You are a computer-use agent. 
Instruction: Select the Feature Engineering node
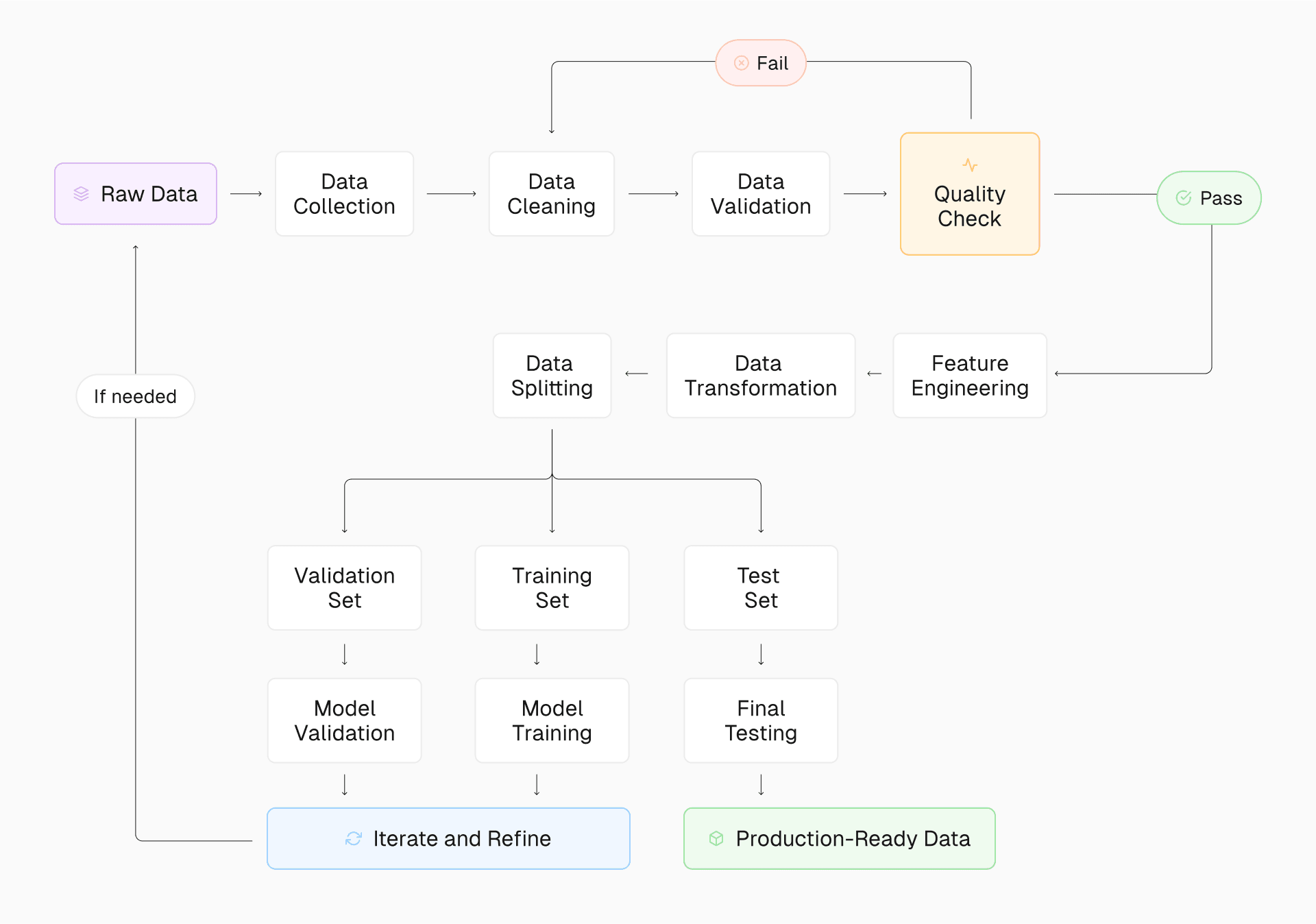pos(970,376)
